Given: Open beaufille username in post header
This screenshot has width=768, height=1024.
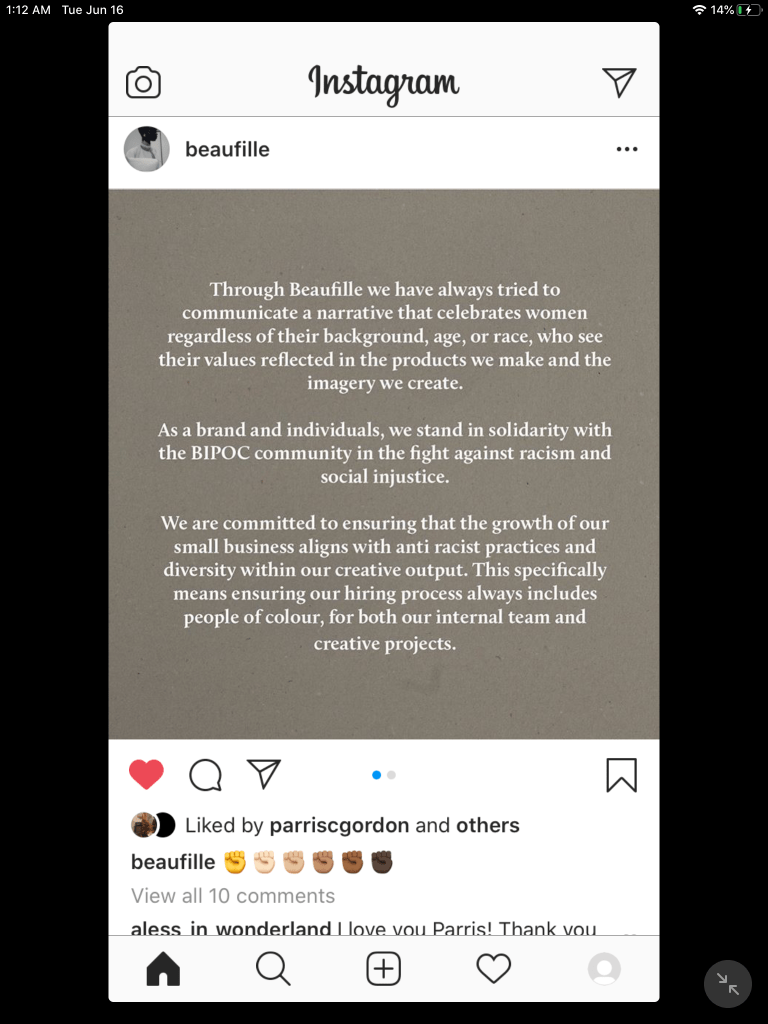Looking at the screenshot, I should pyautogui.click(x=227, y=150).
